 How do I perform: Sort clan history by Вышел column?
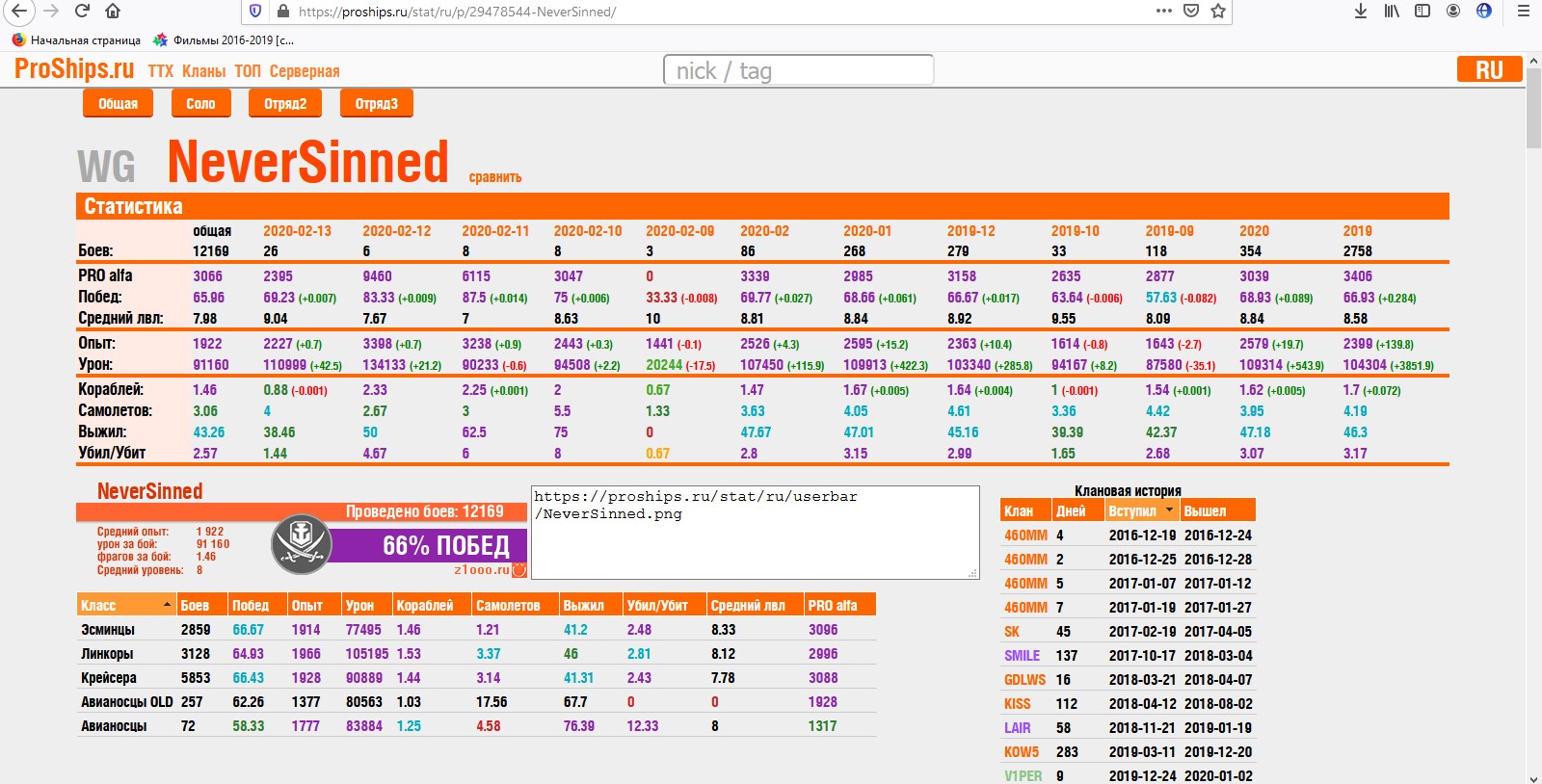1206,510
